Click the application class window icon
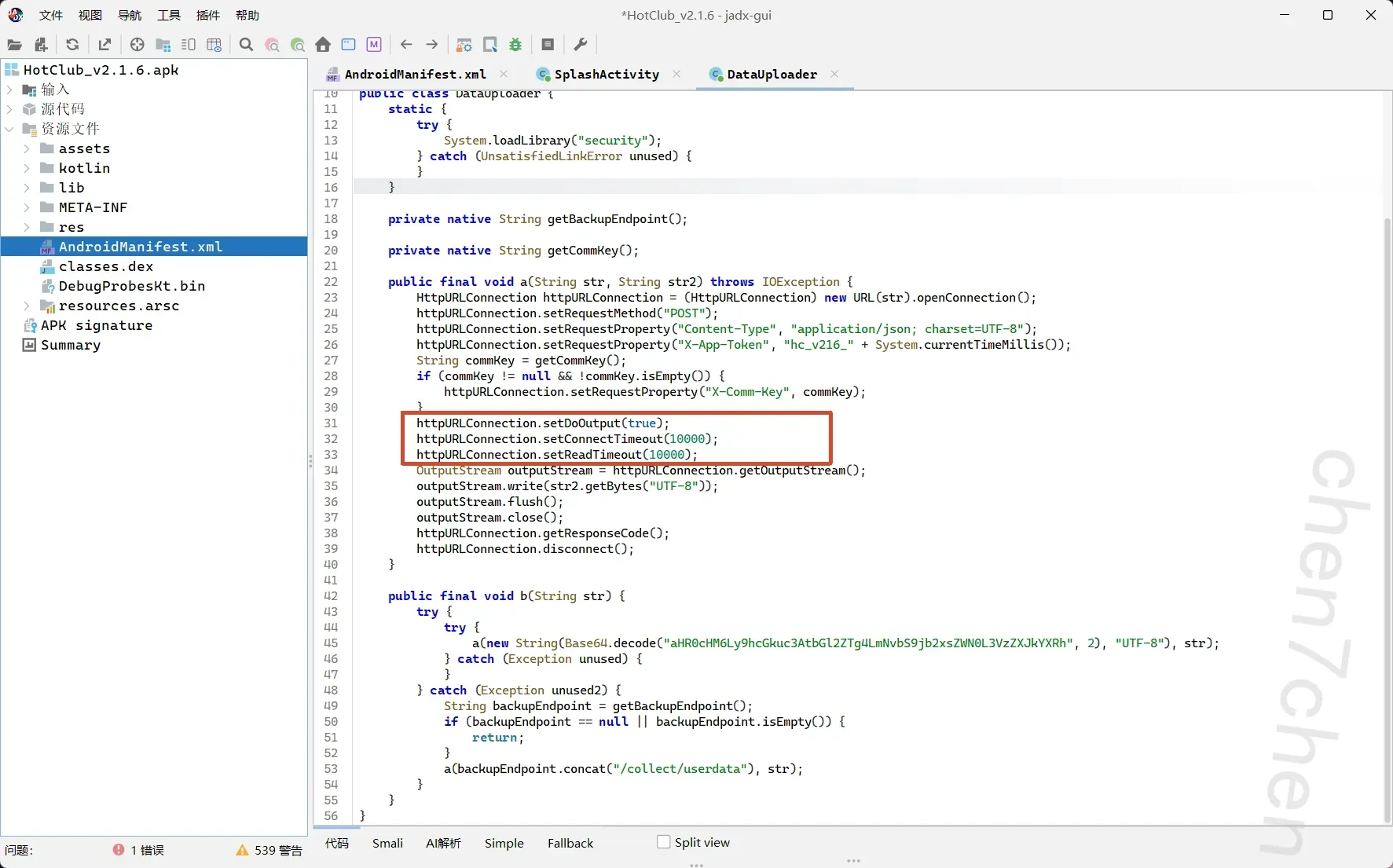The image size is (1393, 868). coord(349,45)
